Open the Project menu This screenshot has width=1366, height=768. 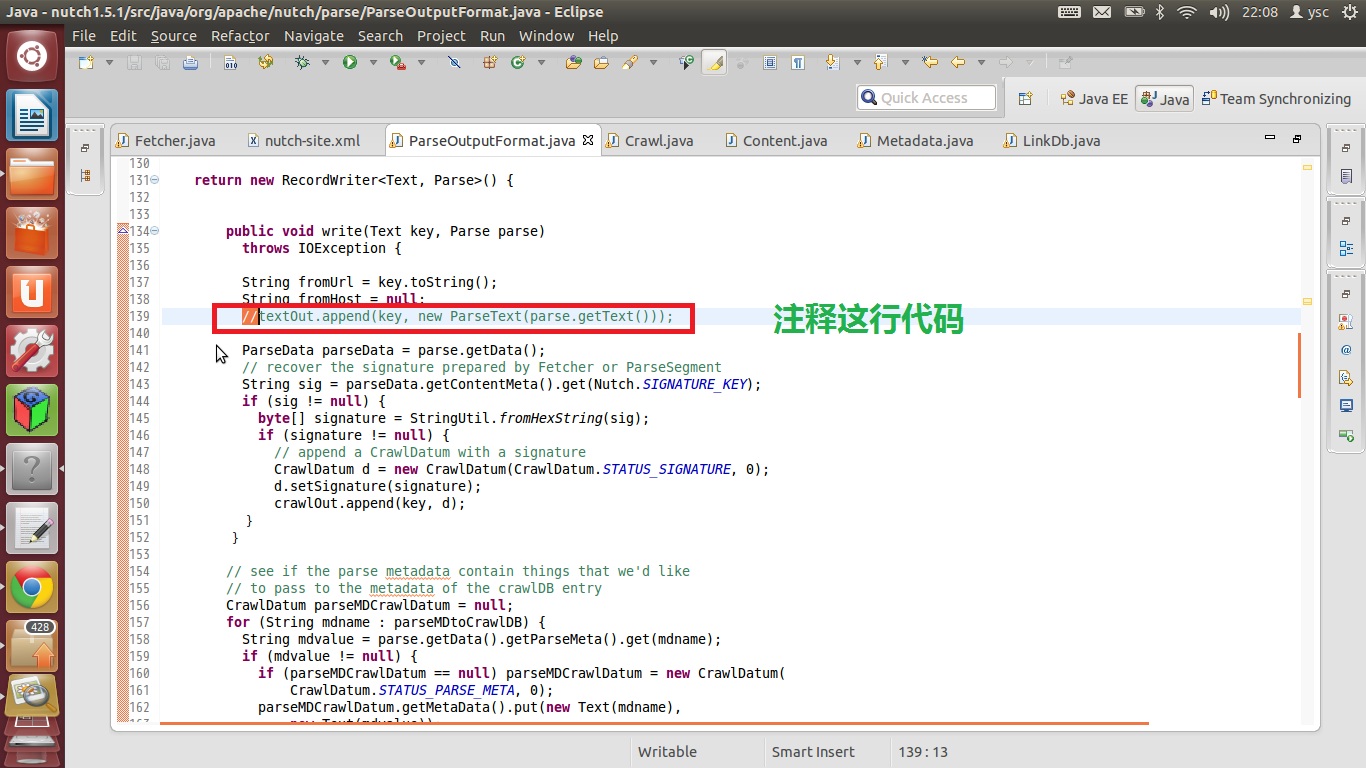point(441,35)
